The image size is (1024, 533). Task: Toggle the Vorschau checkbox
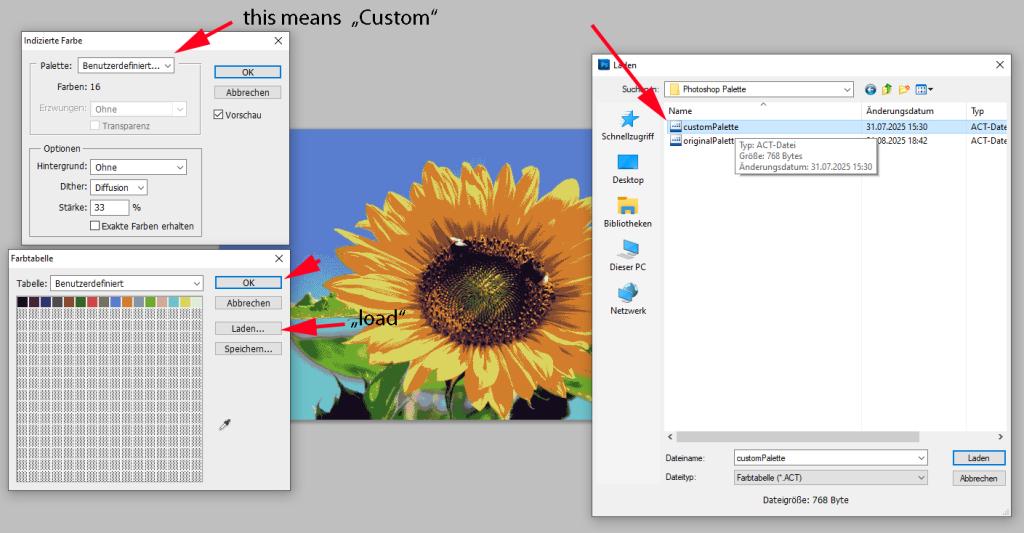coord(219,115)
